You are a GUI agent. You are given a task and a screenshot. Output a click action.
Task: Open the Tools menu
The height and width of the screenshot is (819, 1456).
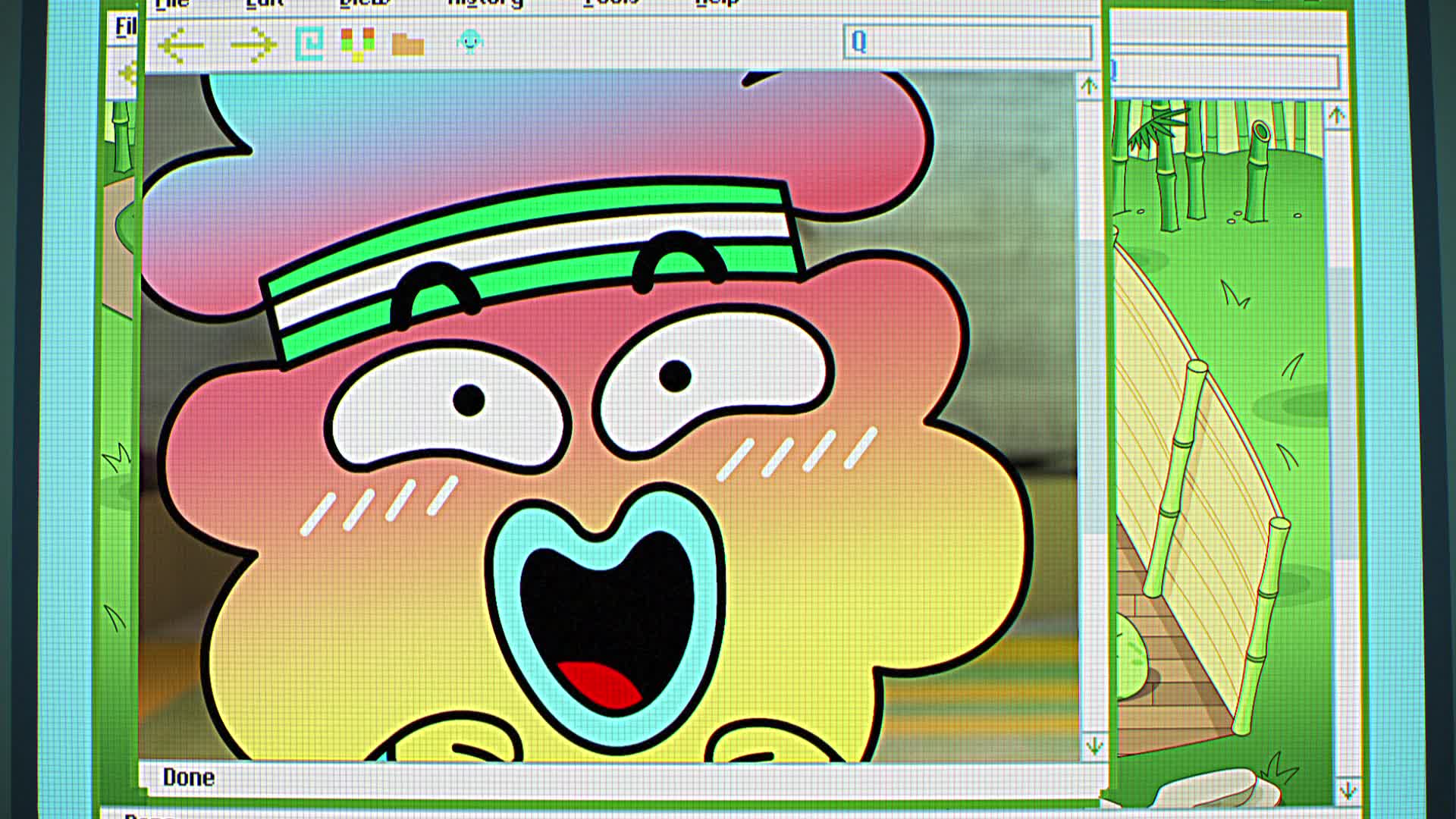click(611, 4)
